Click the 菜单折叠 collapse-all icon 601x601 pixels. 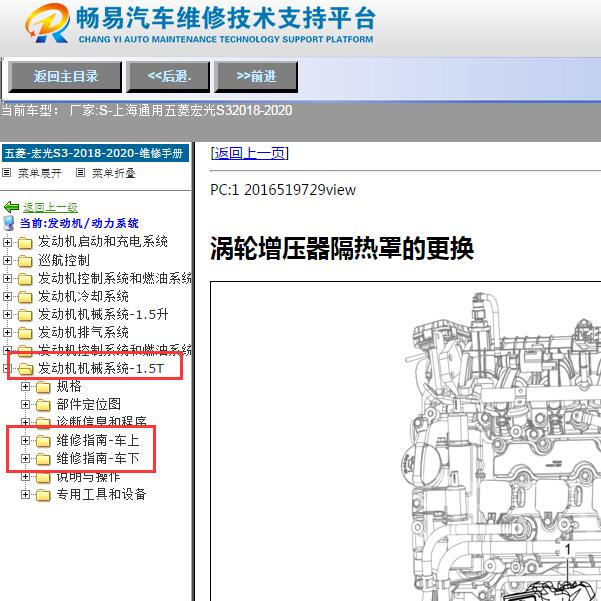pyautogui.click(x=80, y=172)
